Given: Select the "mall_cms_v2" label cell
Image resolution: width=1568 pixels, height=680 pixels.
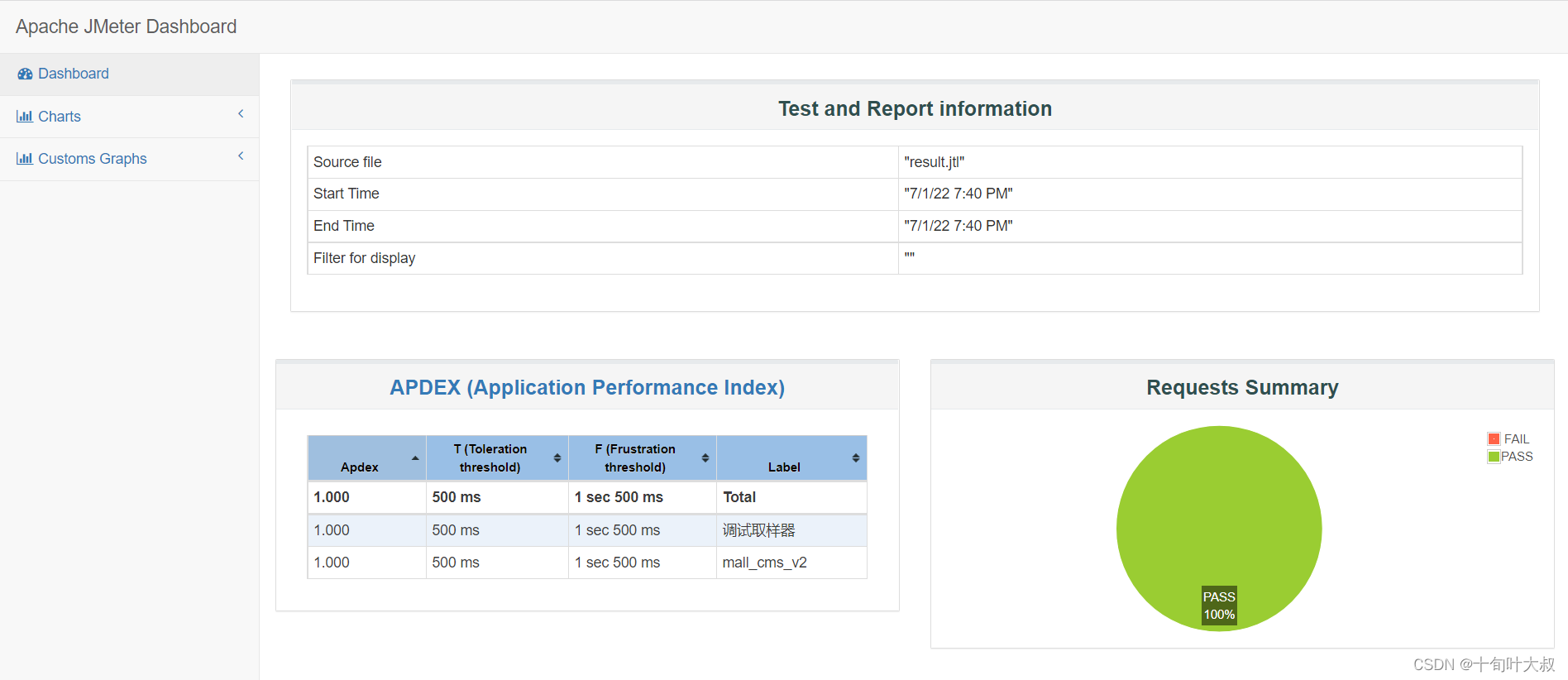Looking at the screenshot, I should coord(791,563).
